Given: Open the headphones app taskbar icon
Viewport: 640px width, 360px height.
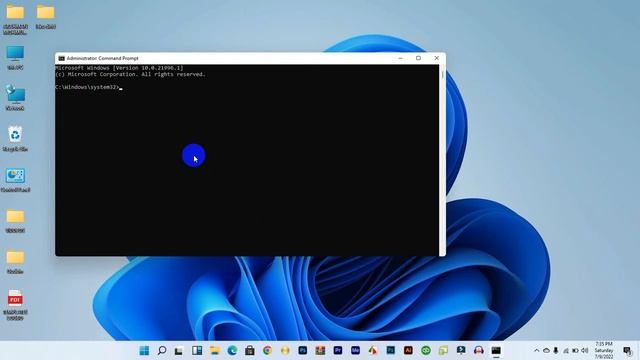Looking at the screenshot, I should tap(478, 350).
